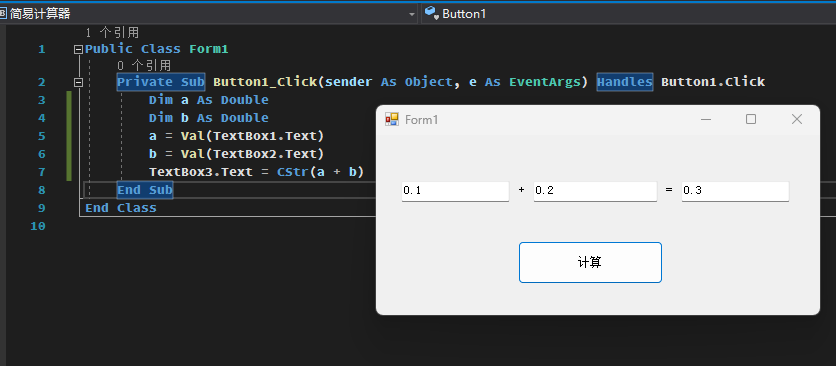The height and width of the screenshot is (366, 836).
Task: Click the 简易计算器 project icon
Action: (x=3, y=13)
